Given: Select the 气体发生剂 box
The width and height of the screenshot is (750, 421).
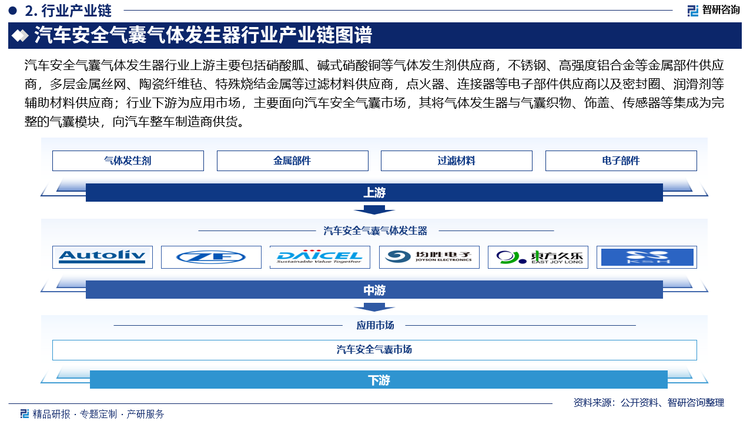Looking at the screenshot, I should [x=128, y=161].
